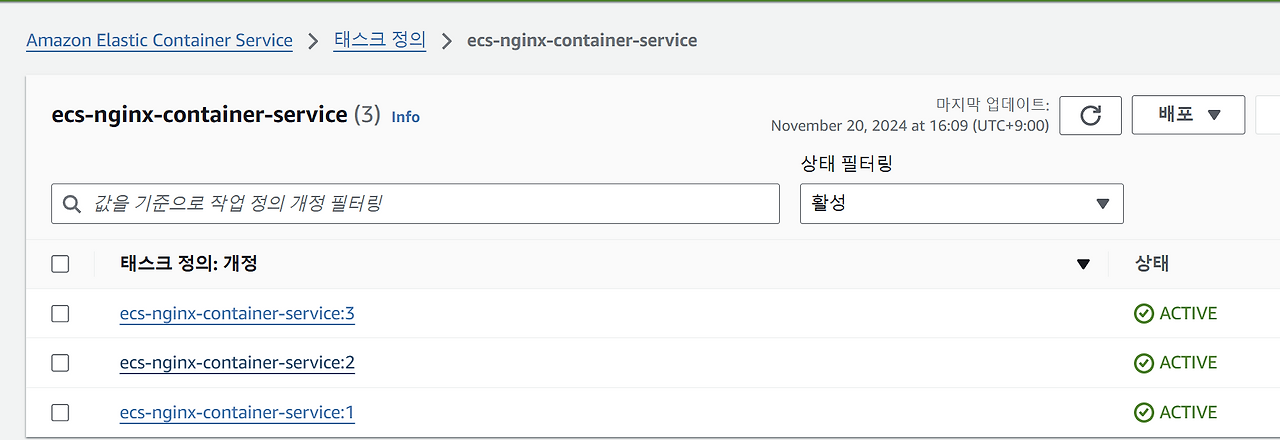The height and width of the screenshot is (440, 1280).
Task: Sort by the task definition revision arrow
Action: [x=1082, y=264]
